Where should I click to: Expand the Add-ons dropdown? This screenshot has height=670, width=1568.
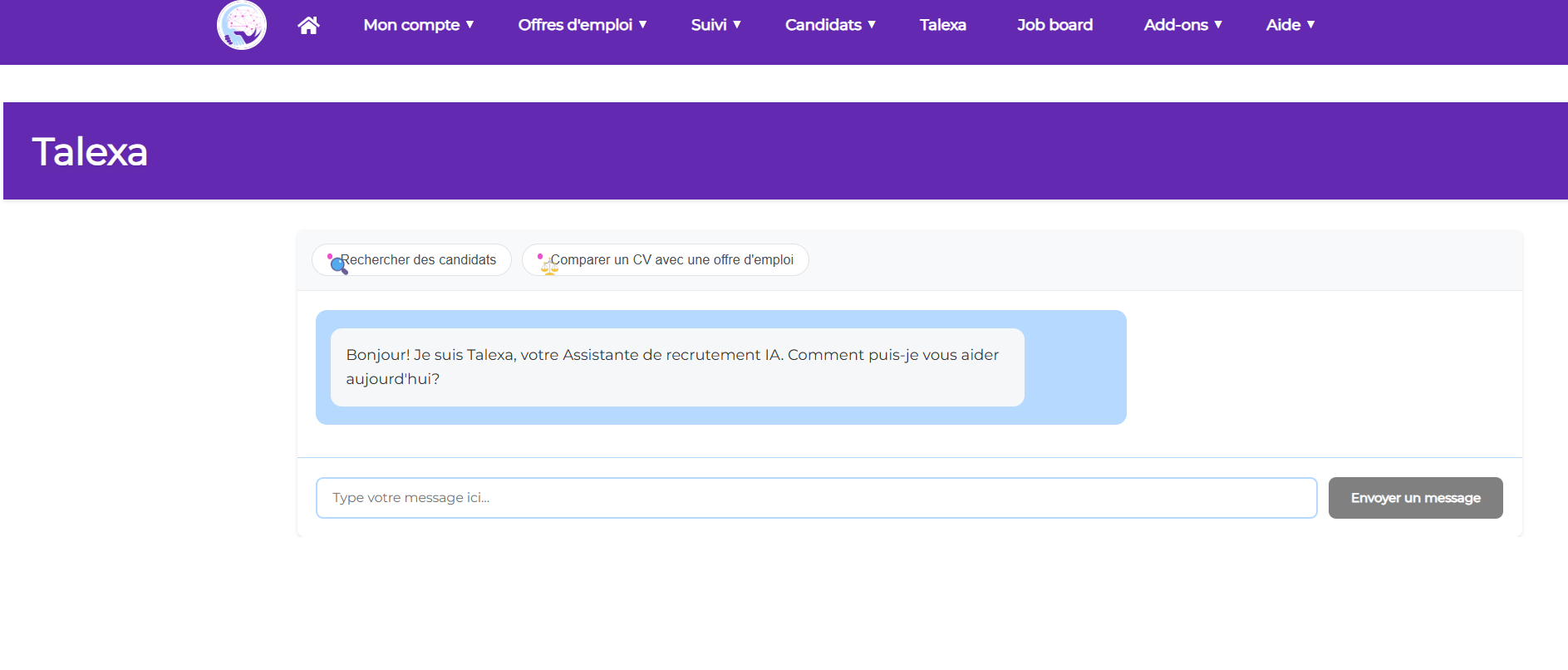point(1182,25)
